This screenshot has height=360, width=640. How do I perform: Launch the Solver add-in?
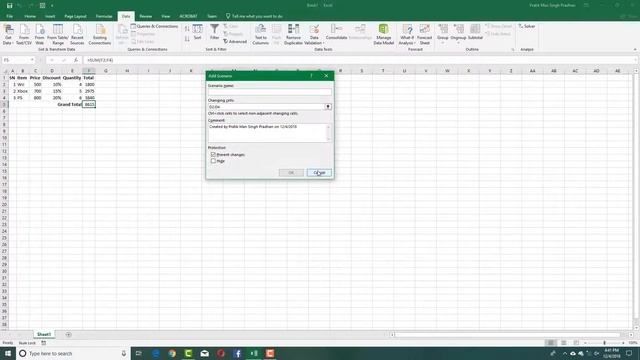(527, 26)
